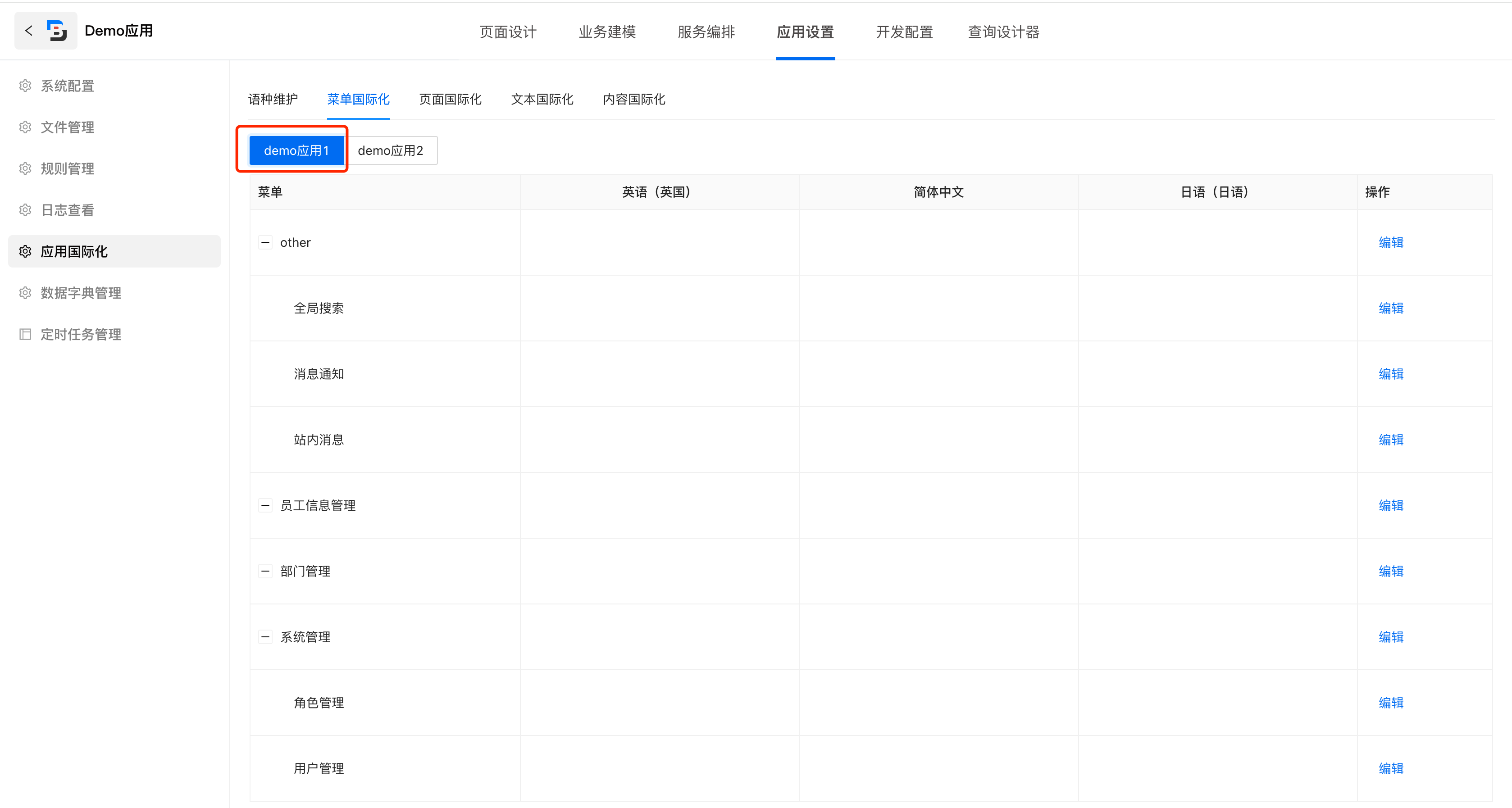This screenshot has width=1512, height=808.
Task: Click the gear icon beside 系统配置
Action: coord(25,86)
